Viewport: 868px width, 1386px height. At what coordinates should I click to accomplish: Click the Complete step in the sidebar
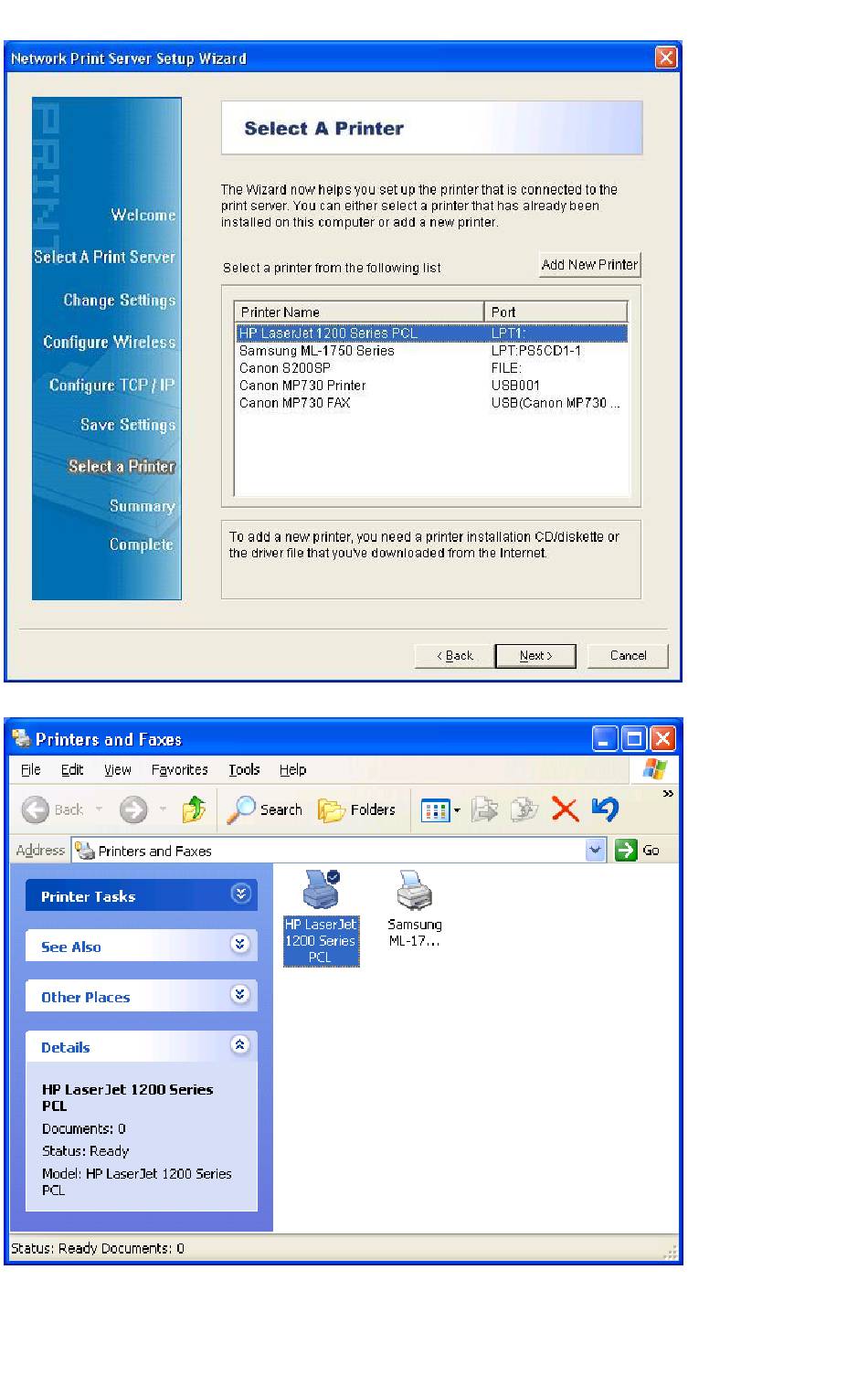(142, 545)
